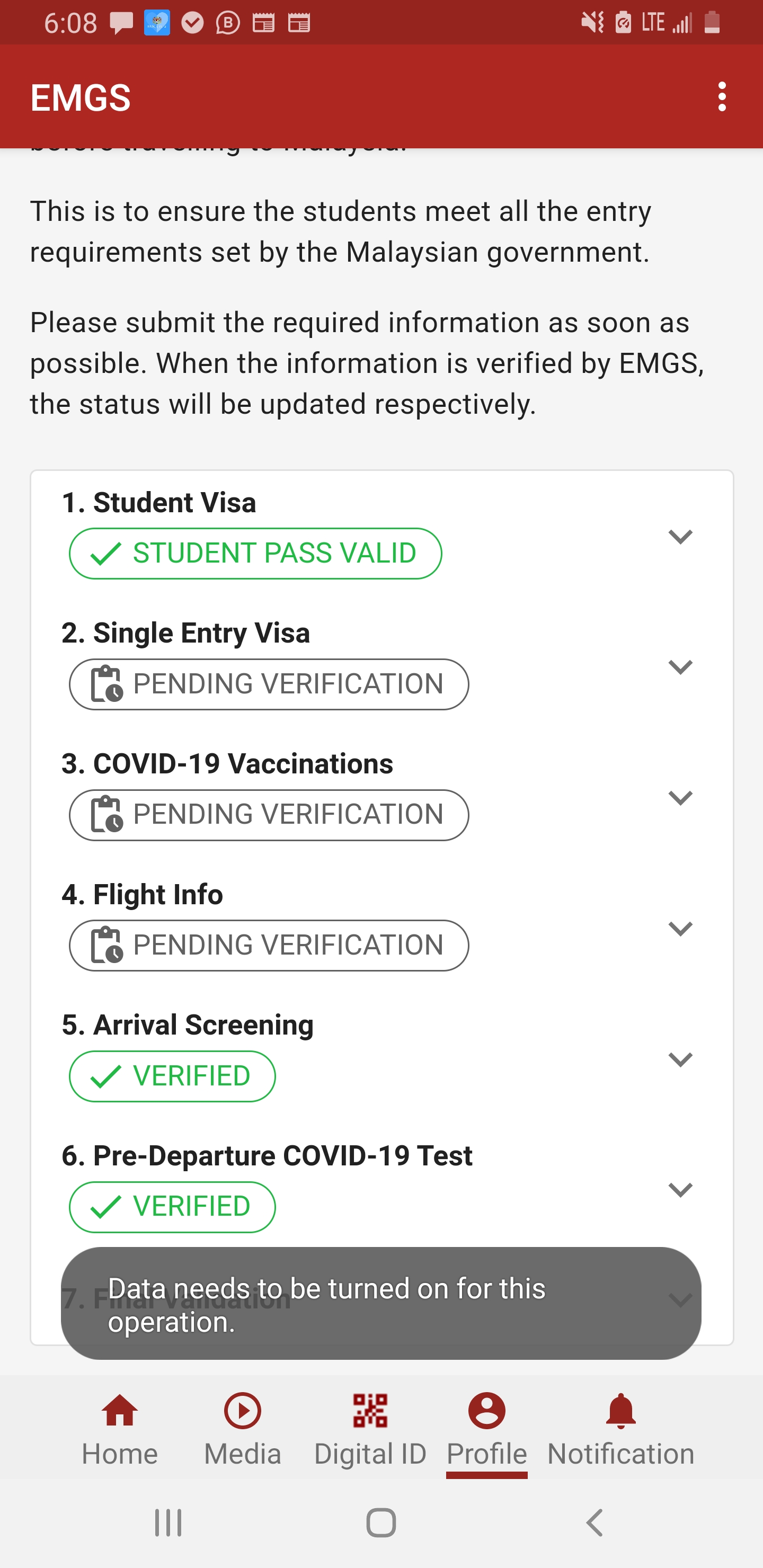Open the three-dot overflow menu

pos(722,97)
